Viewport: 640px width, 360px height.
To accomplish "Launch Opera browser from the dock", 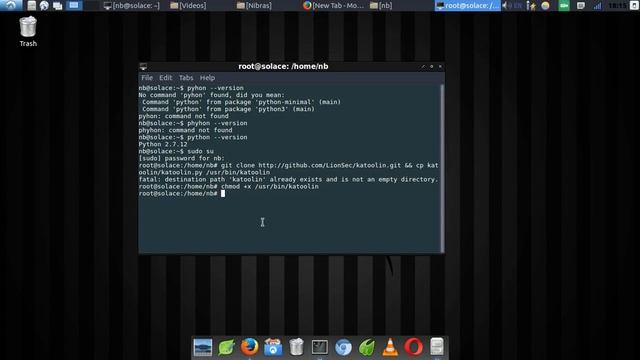I will click(413, 347).
